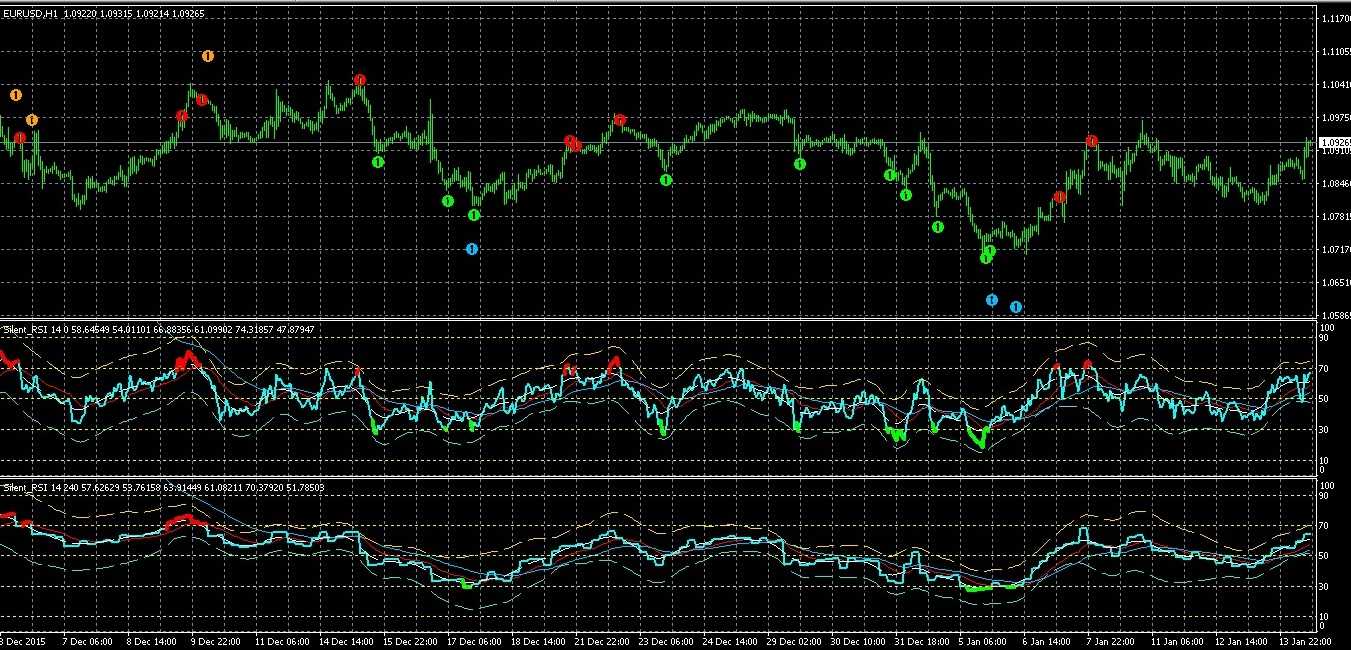The image size is (1351, 650).
Task: Click the red marker at the 14 Dec peak
Action: pos(360,80)
